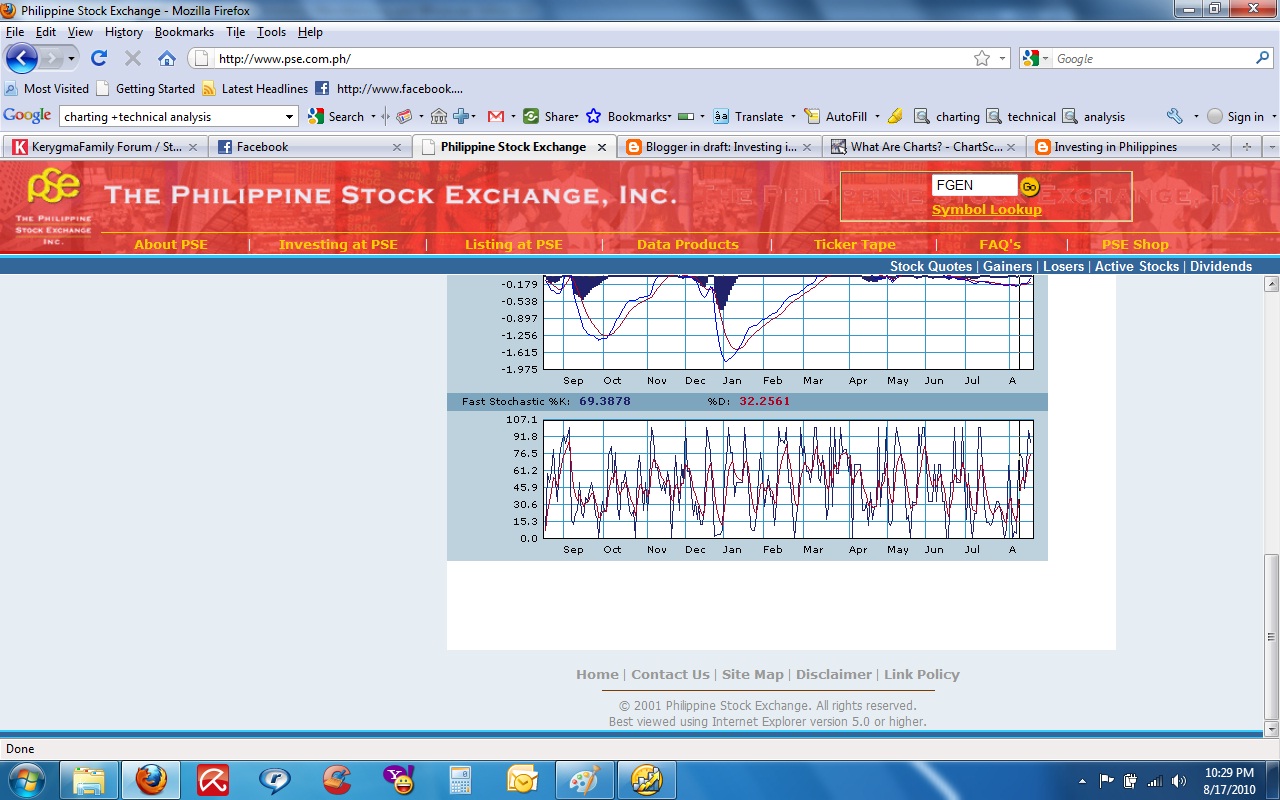Open Translate on the Google Toolbar
The height and width of the screenshot is (800, 1280).
tap(757, 116)
